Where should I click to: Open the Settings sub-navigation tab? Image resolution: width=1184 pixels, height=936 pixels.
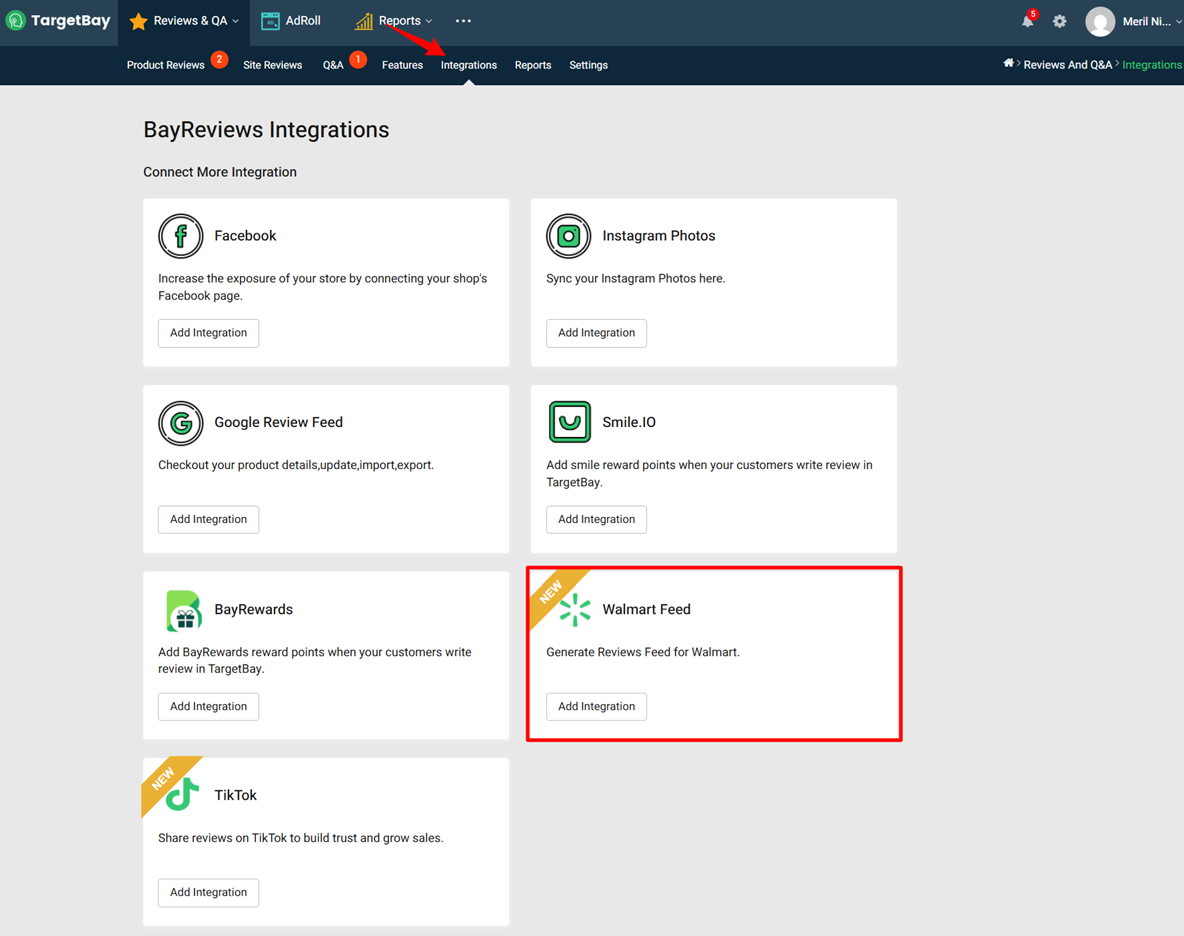coord(588,65)
